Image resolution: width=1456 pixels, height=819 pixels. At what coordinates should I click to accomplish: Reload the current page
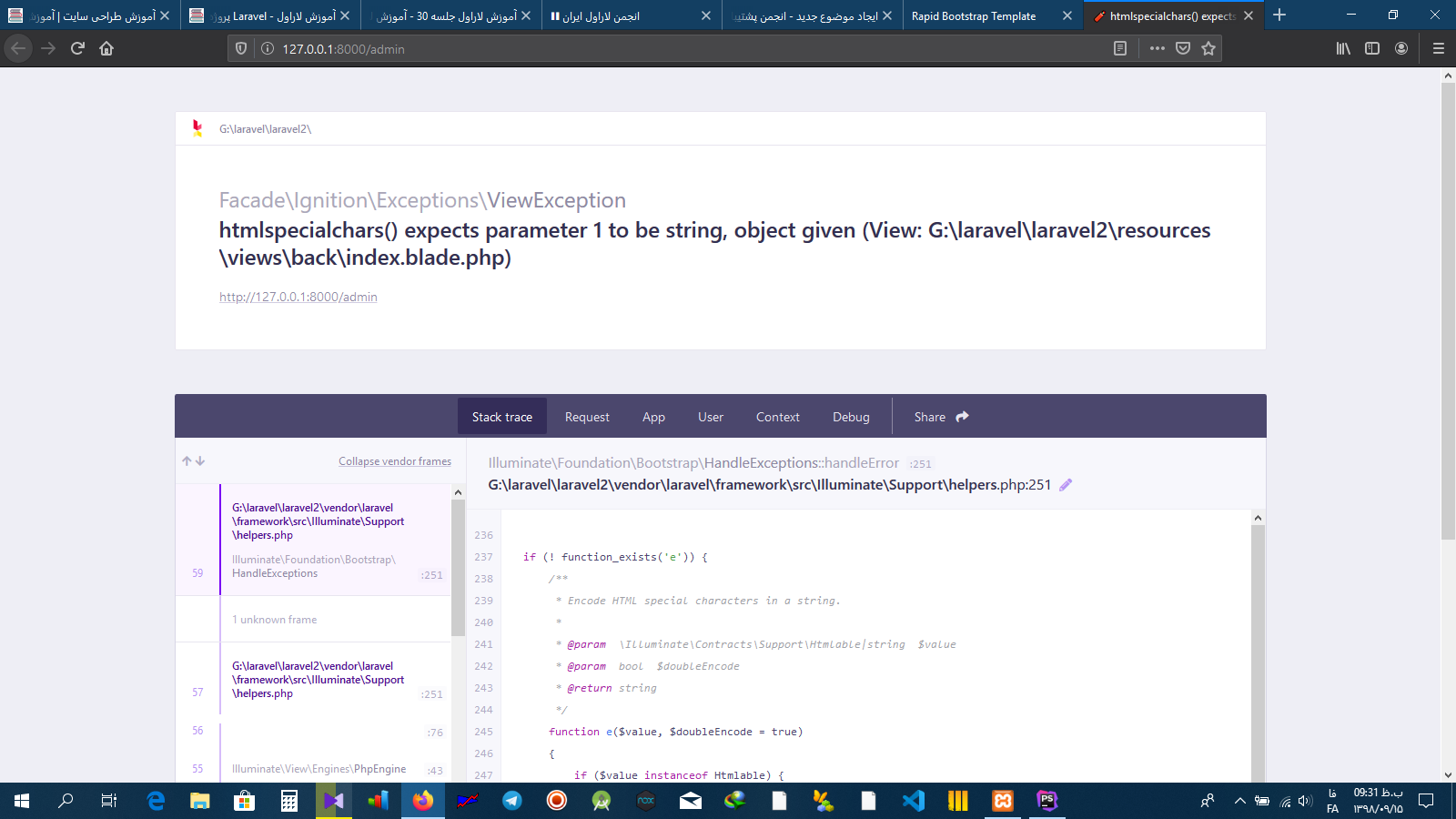pos(77,48)
